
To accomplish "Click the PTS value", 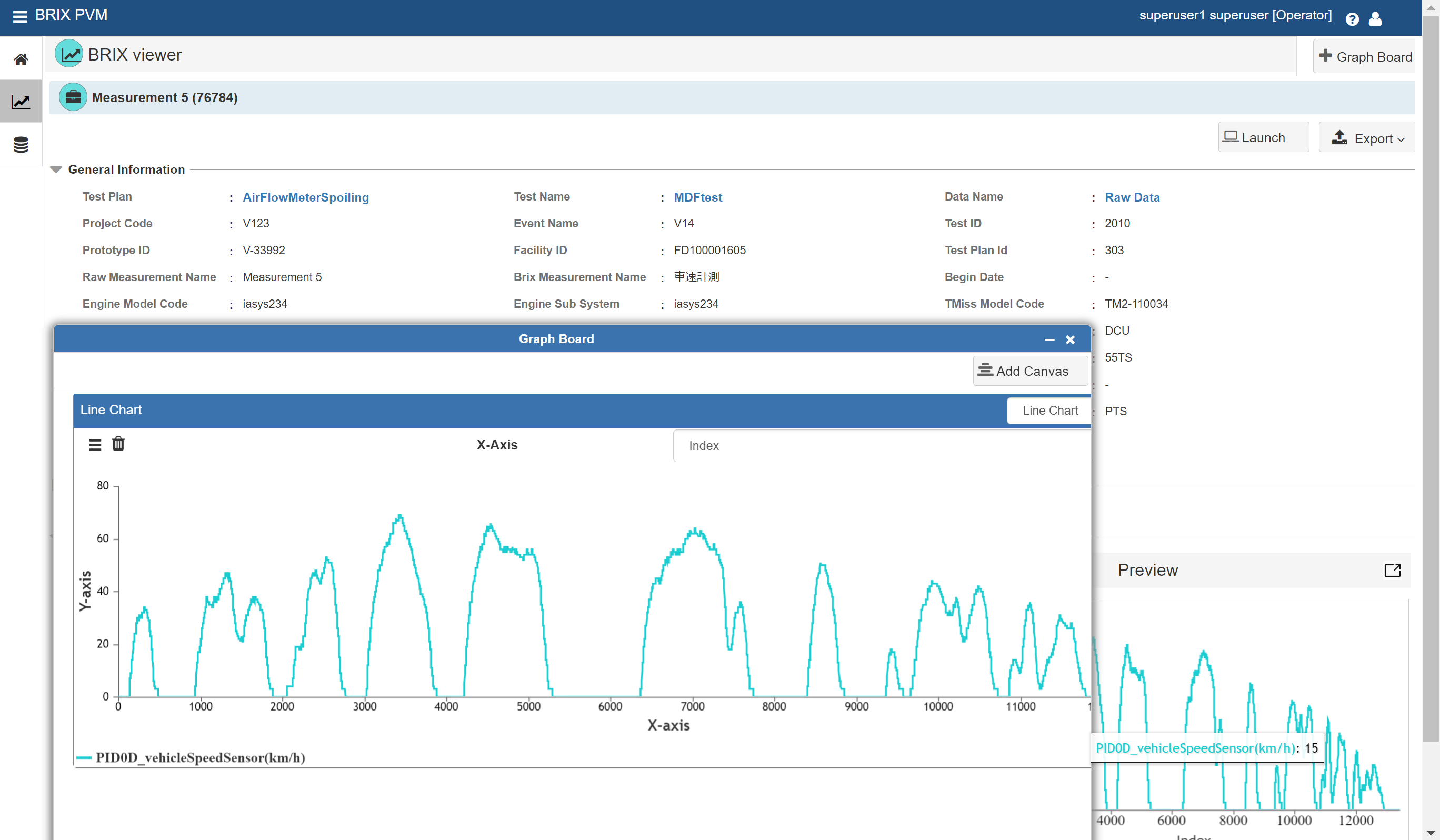I will [1115, 412].
